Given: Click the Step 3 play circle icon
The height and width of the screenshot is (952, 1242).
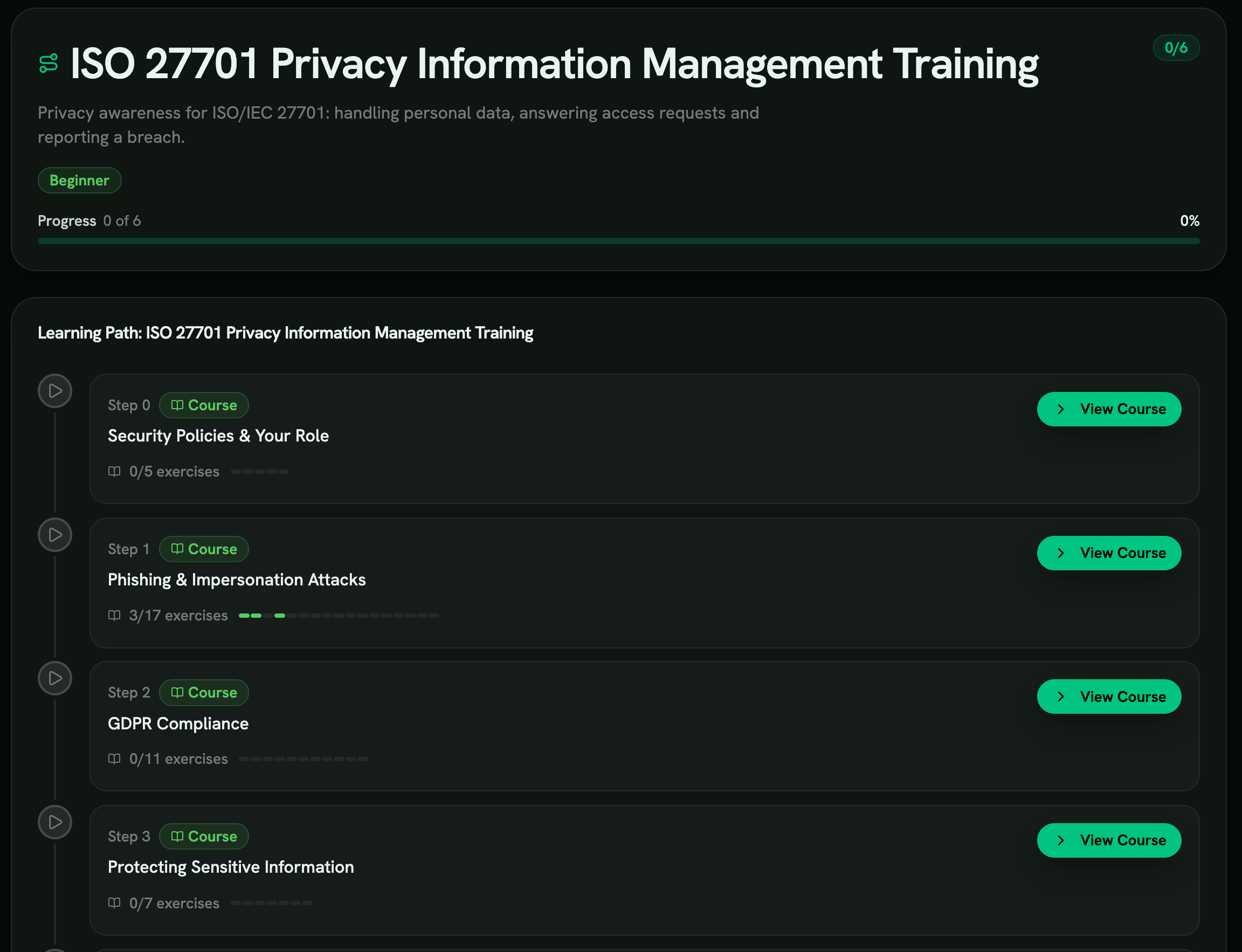Looking at the screenshot, I should [x=55, y=822].
